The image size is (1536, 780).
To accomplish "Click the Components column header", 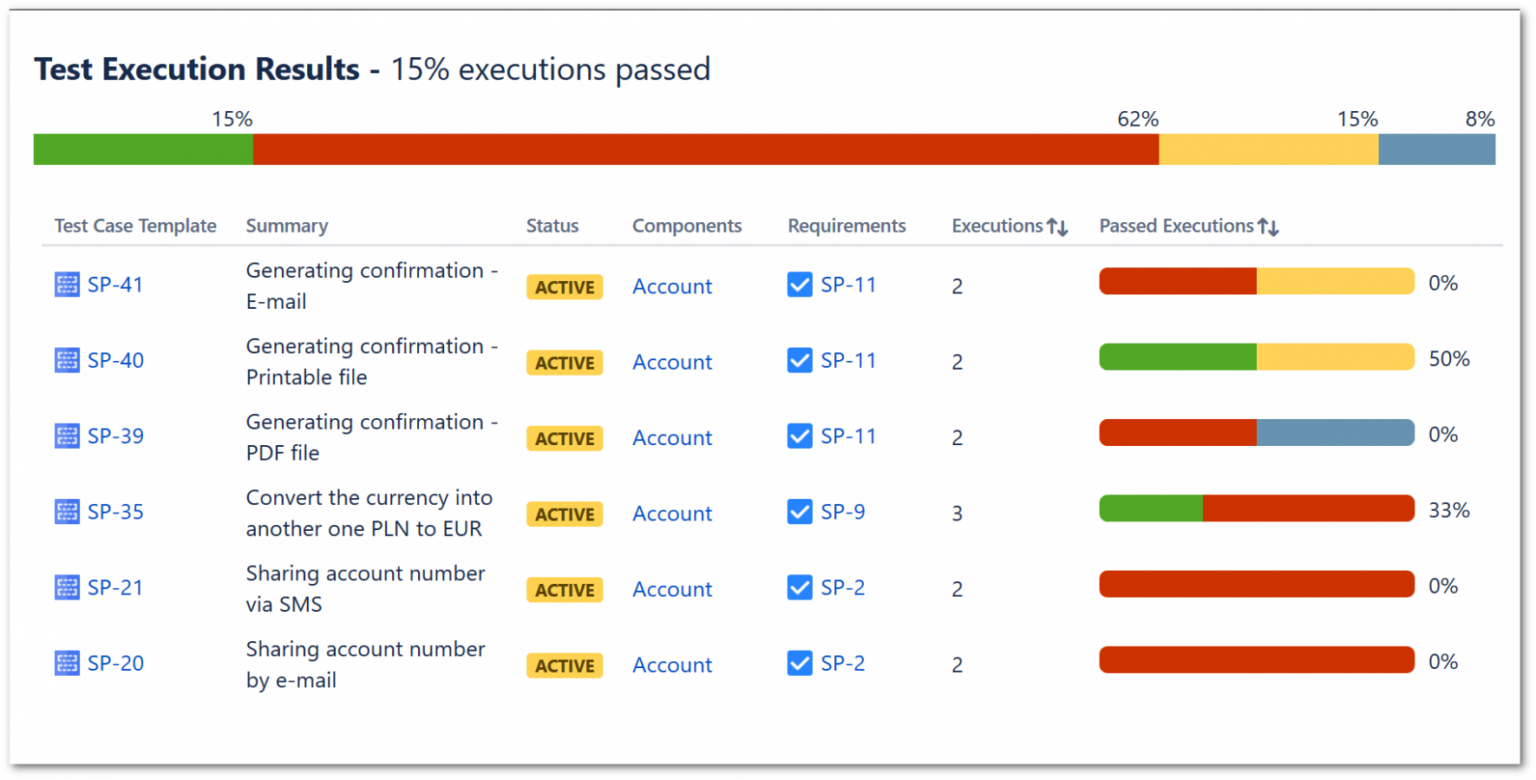I will point(687,226).
